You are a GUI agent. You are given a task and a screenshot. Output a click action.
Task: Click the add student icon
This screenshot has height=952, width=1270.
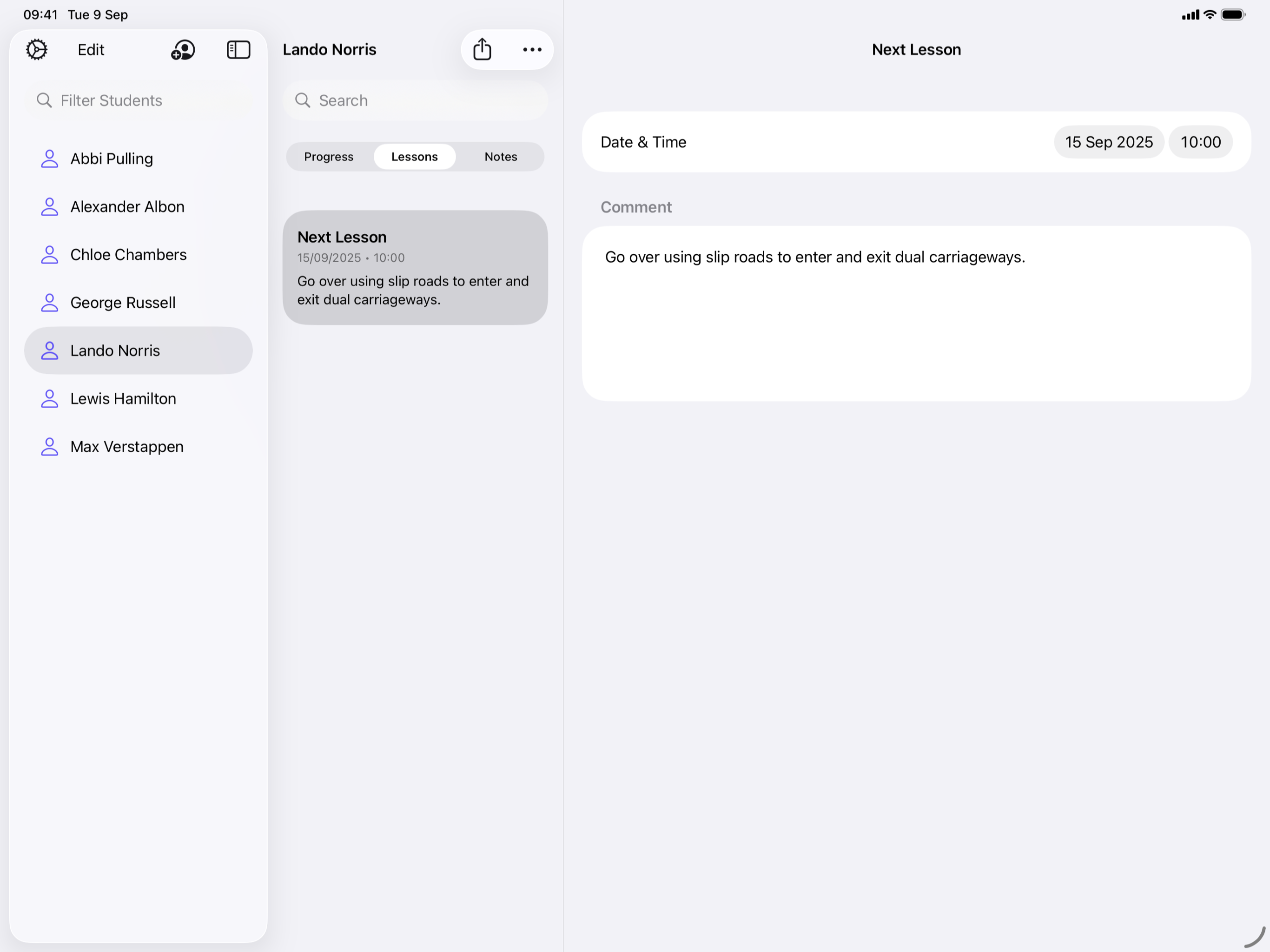pos(183,50)
